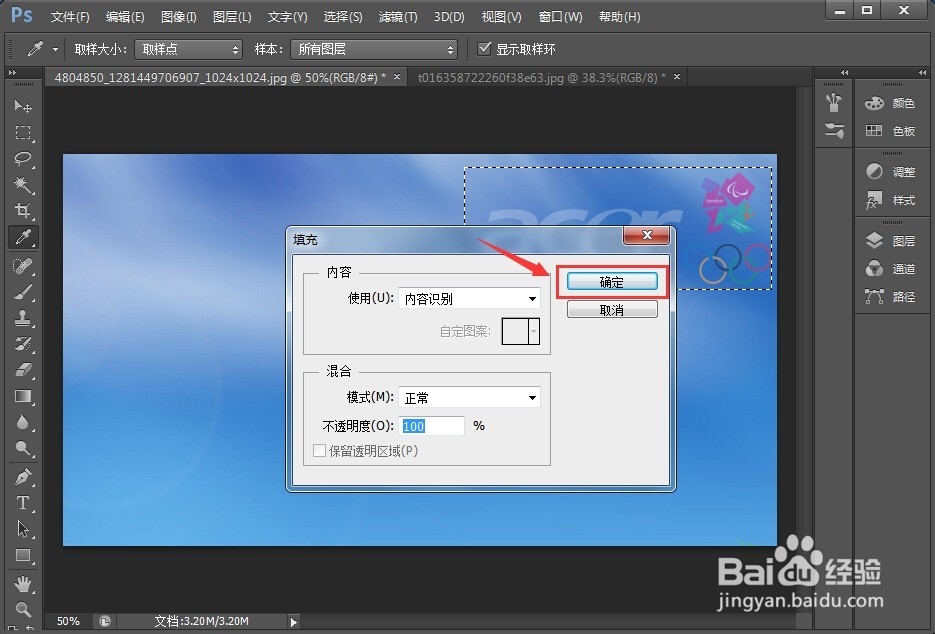Open the 自定图案 pattern picker swatch
This screenshot has width=935, height=634.
(x=520, y=330)
